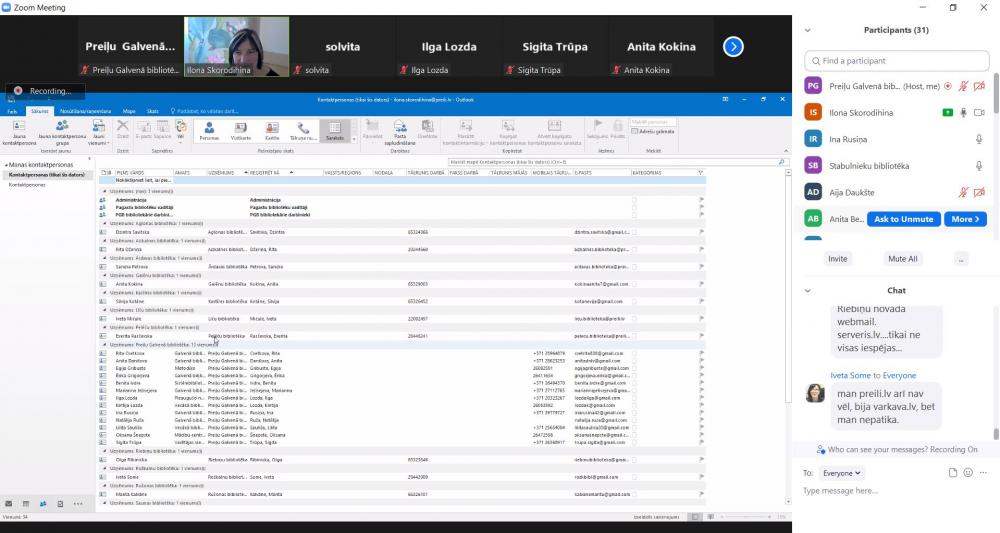The image size is (1000, 533).
Task: Open chat more options three-dots
Action: point(983,472)
